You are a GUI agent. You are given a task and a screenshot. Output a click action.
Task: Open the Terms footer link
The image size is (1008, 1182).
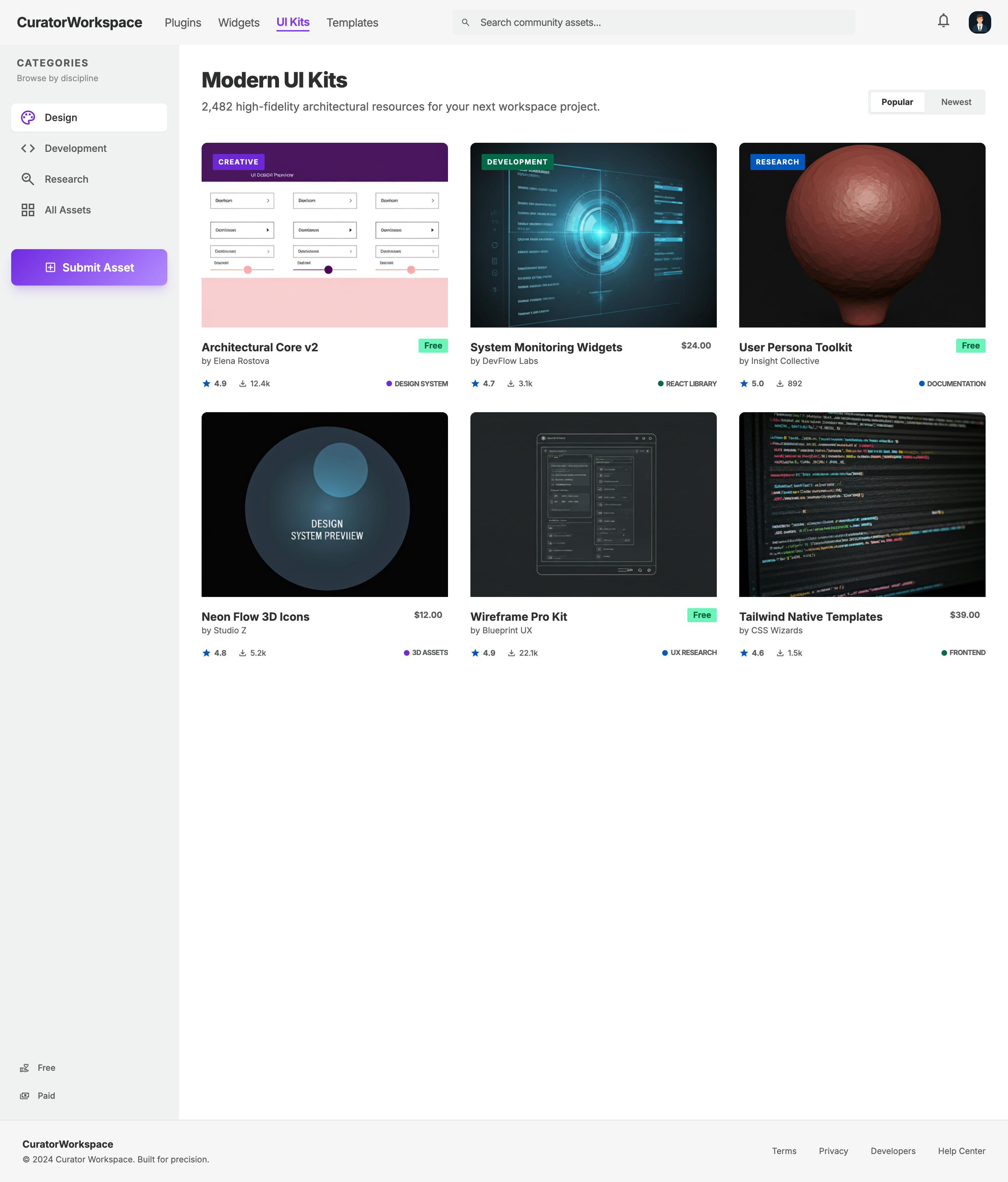click(x=784, y=1151)
